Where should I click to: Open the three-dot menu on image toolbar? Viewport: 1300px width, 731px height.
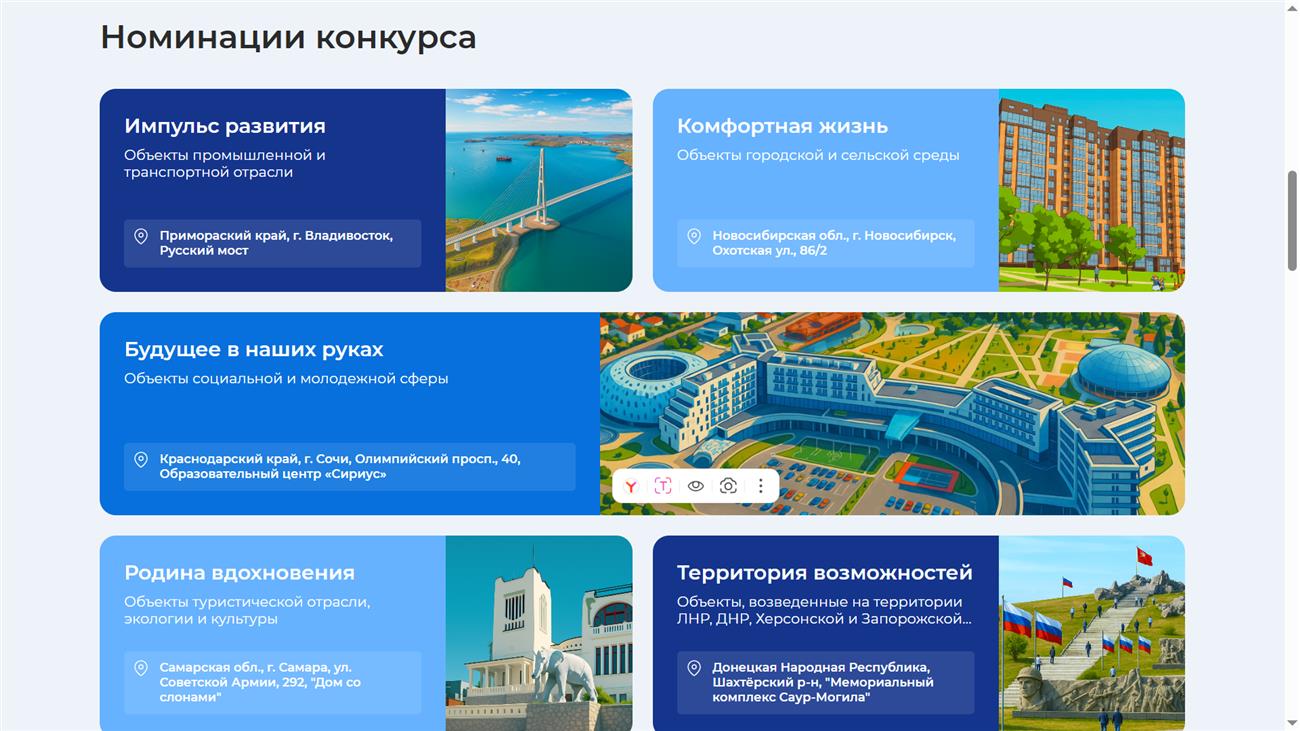[x=761, y=486]
